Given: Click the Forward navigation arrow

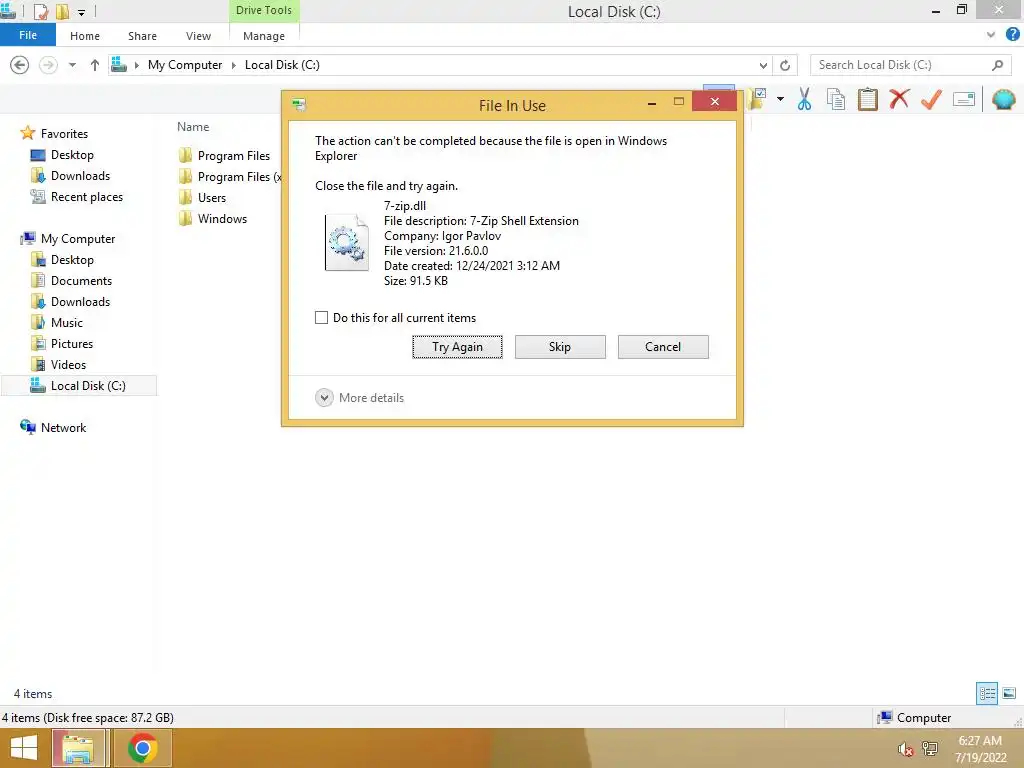Looking at the screenshot, I should click(x=48, y=65).
